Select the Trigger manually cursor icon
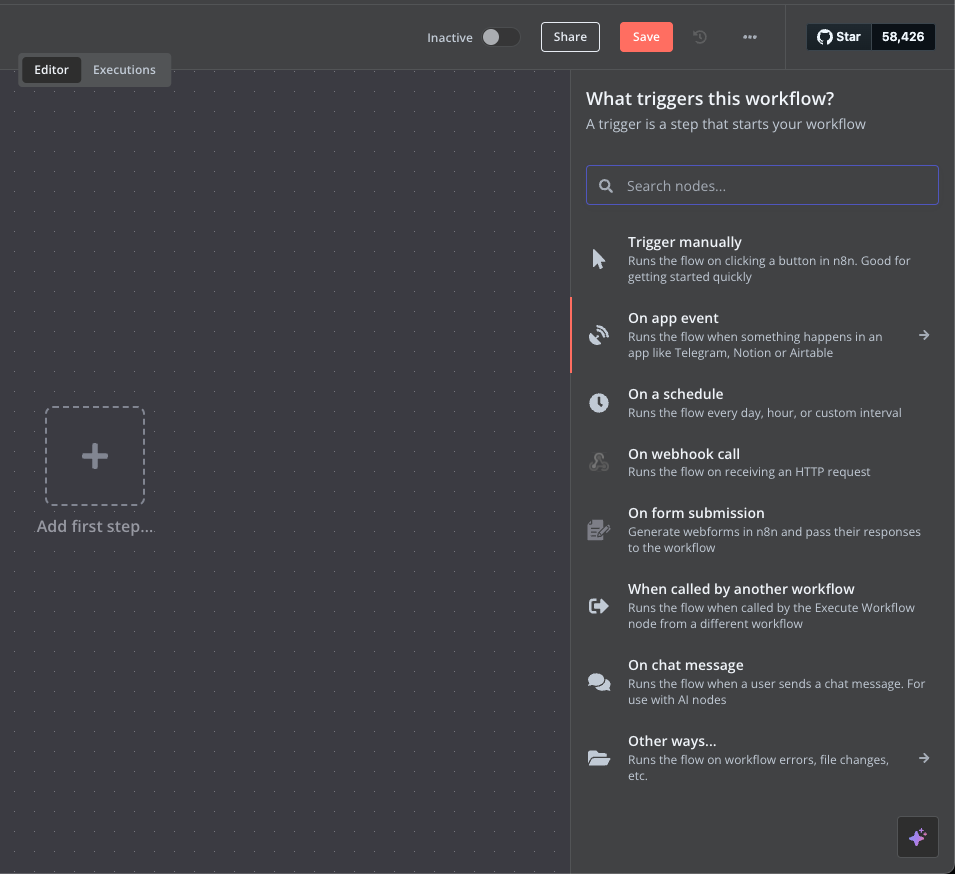The height and width of the screenshot is (874, 955). [599, 259]
